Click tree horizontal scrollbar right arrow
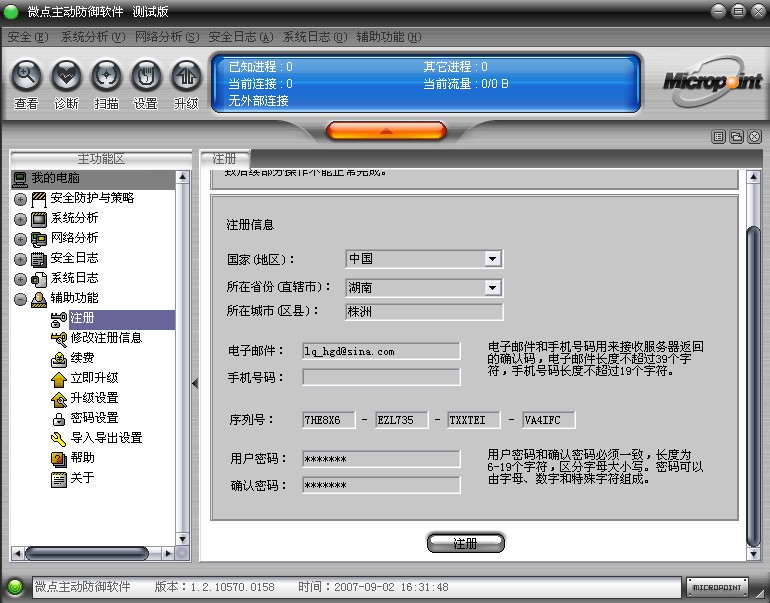 (x=168, y=553)
